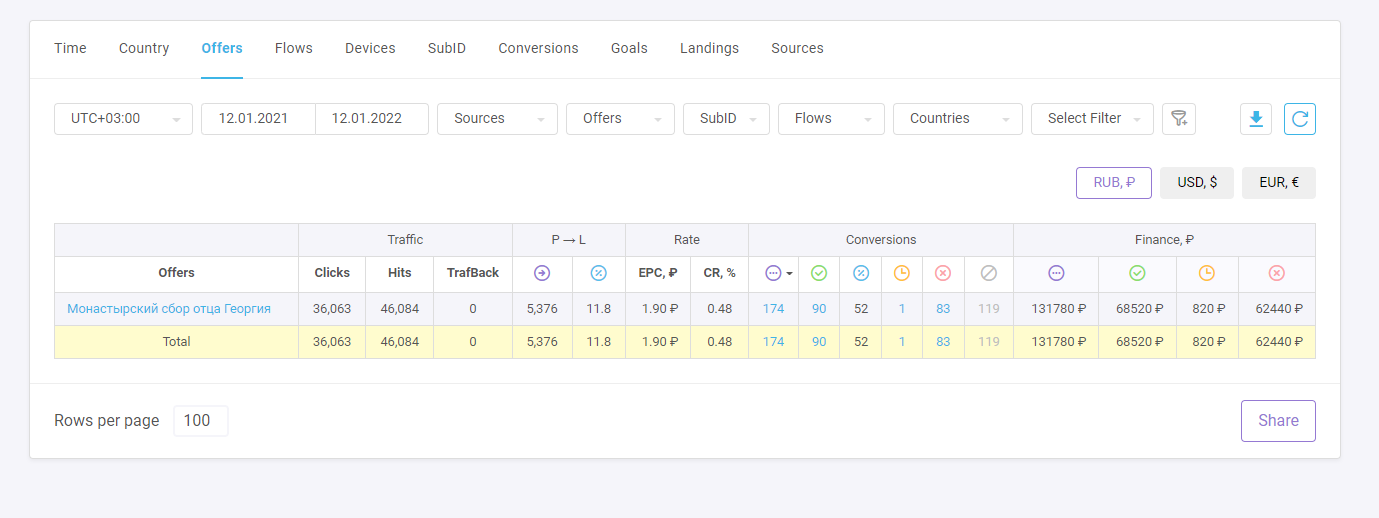Click the purple arrow icon under P → L
Viewport: 1379px width, 518px height.
[x=542, y=273]
